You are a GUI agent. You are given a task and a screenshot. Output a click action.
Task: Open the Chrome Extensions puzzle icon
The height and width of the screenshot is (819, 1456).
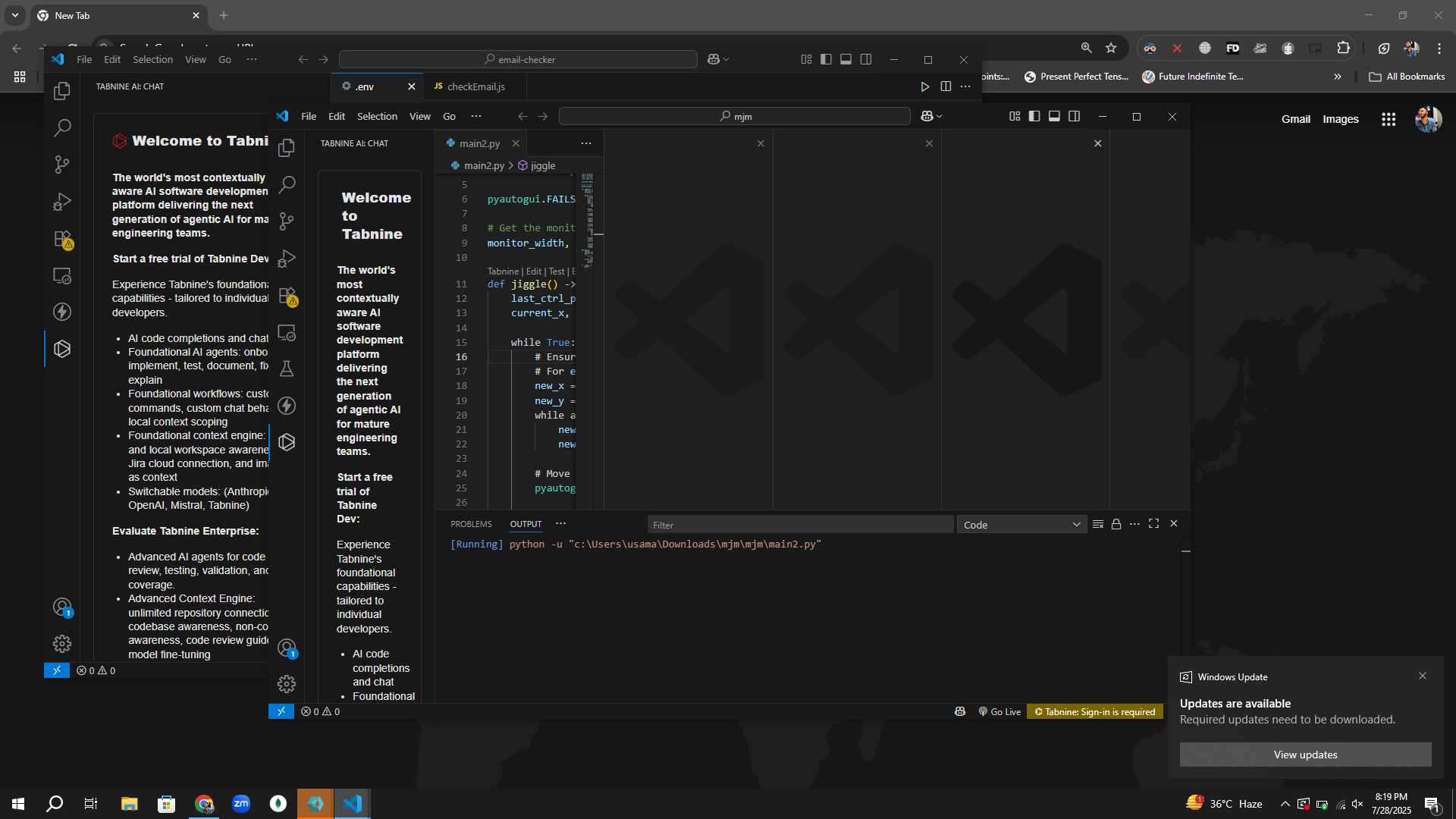(1343, 48)
